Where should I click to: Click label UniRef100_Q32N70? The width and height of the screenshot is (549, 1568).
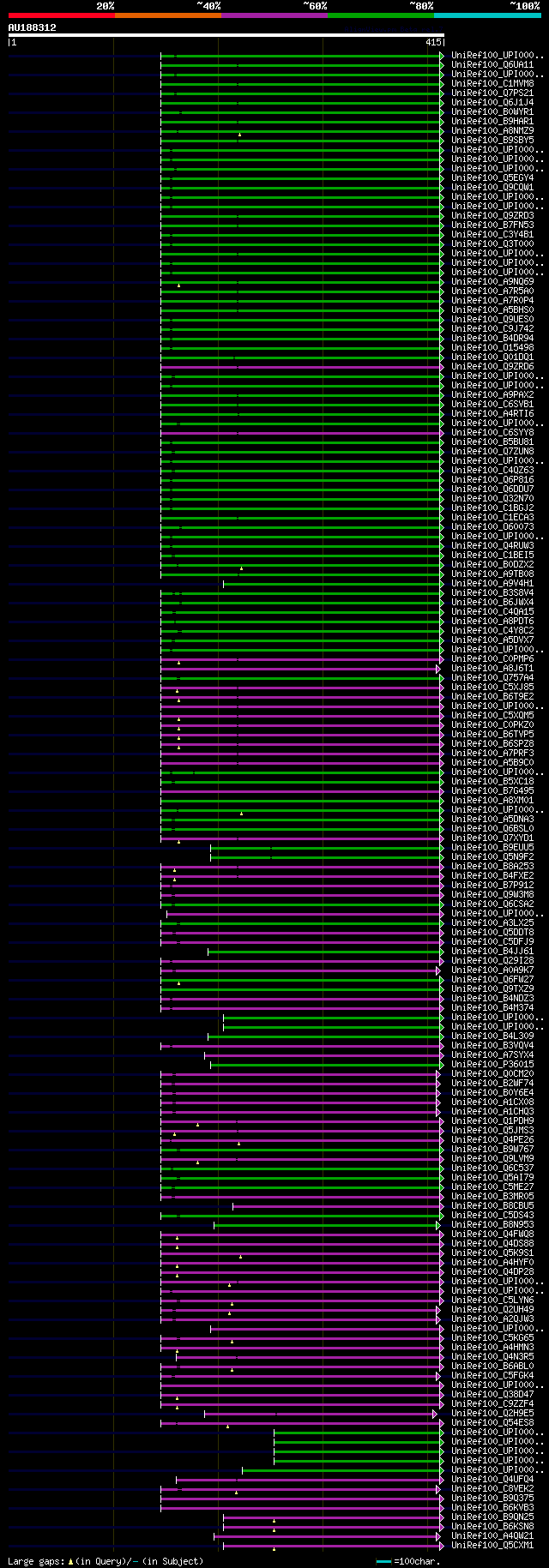click(x=492, y=499)
